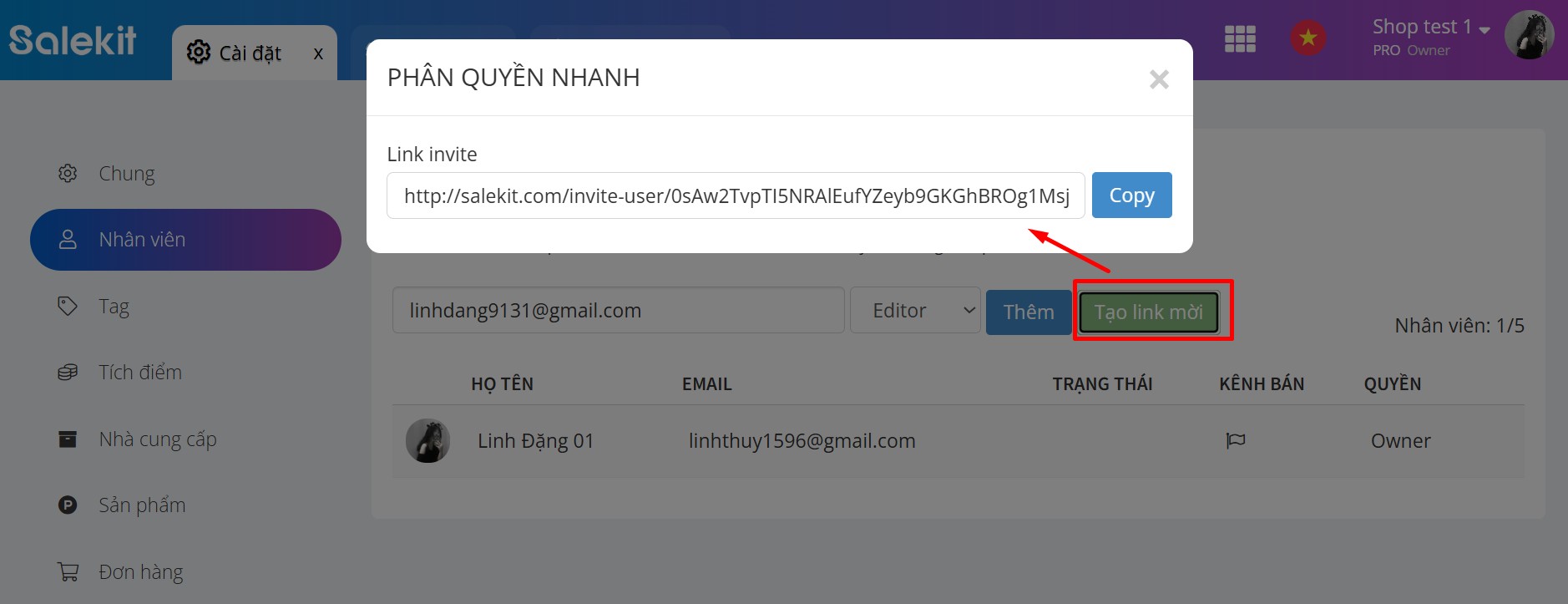Open the user profile avatar in header

(x=1528, y=36)
